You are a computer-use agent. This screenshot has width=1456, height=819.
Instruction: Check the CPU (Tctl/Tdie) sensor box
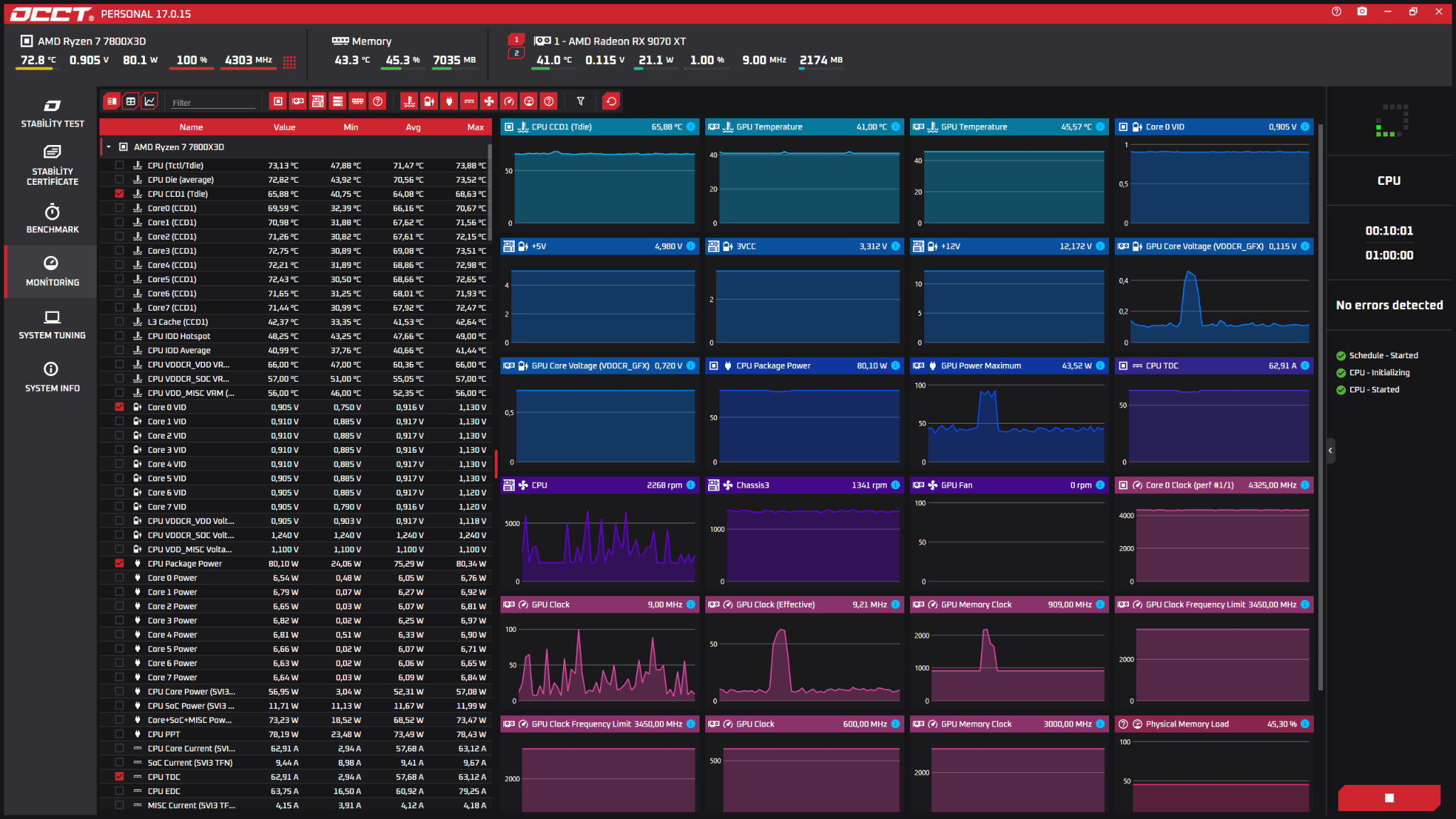pos(119,166)
